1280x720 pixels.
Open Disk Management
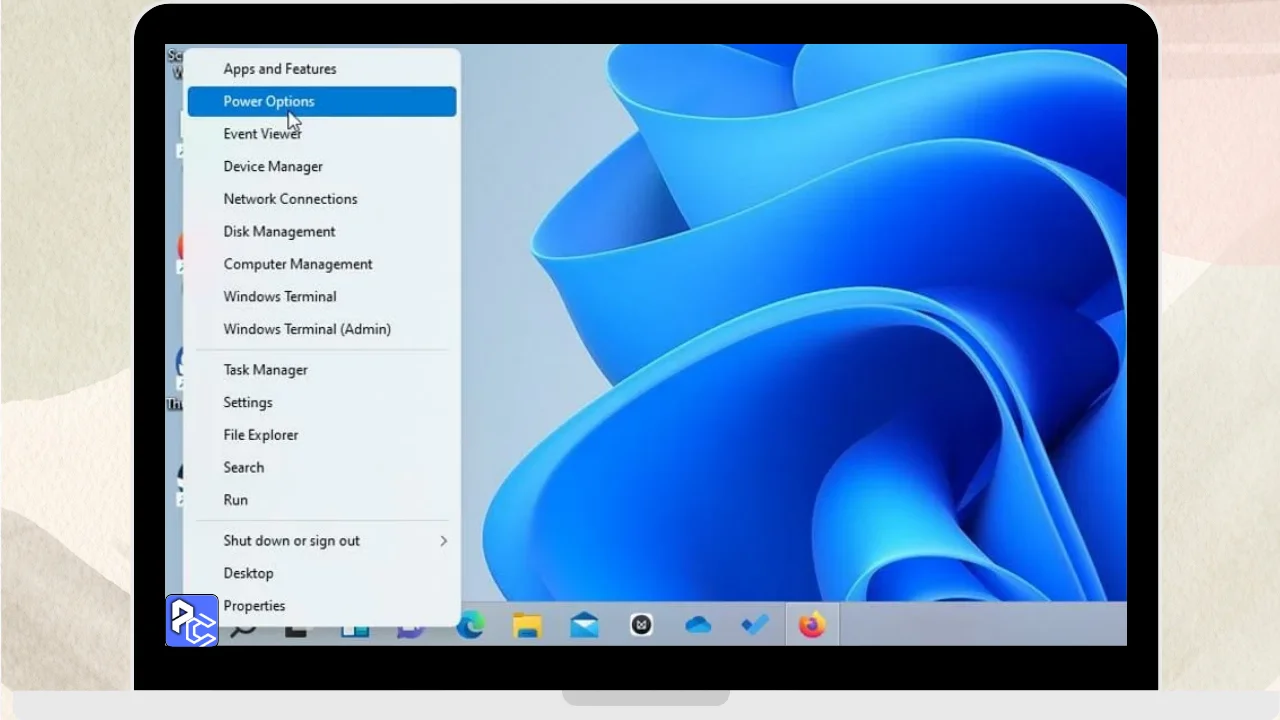tap(279, 231)
